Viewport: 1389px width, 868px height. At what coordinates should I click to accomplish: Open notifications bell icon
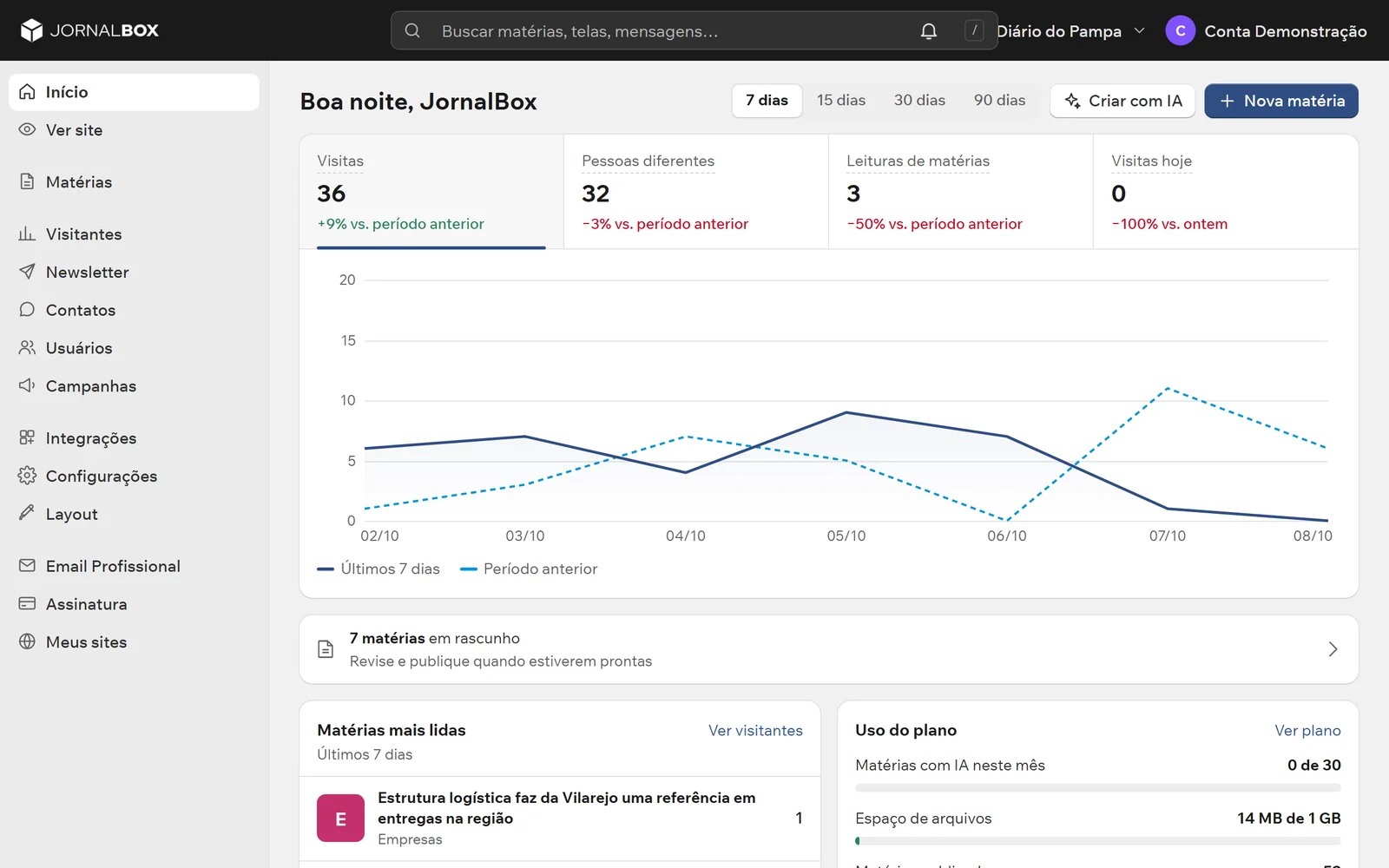928,31
